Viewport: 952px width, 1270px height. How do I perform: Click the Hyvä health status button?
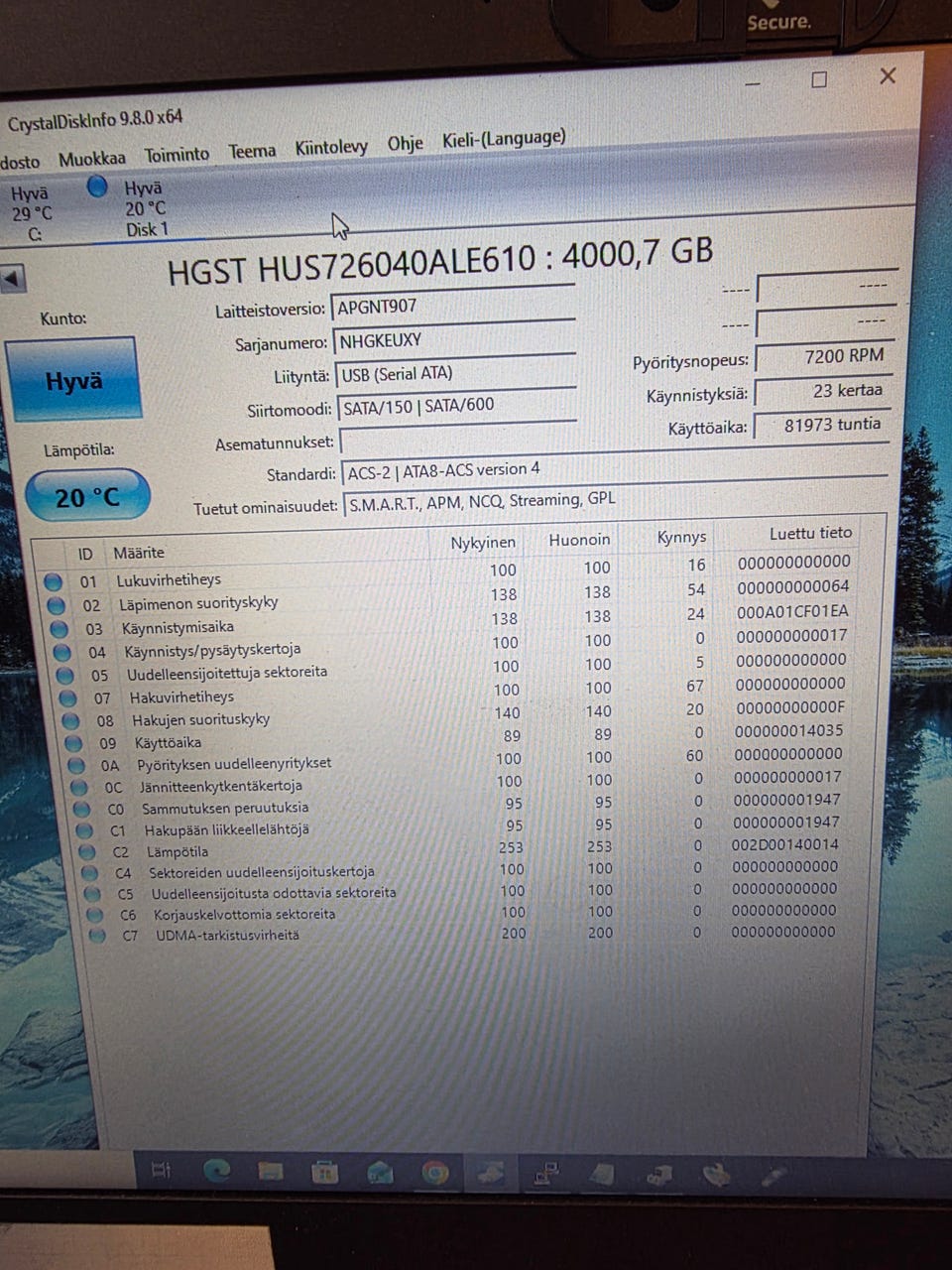pos(73,380)
